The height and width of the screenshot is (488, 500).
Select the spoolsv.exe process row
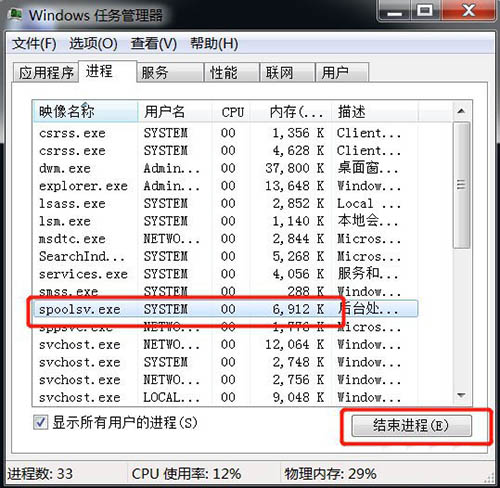[225, 309]
